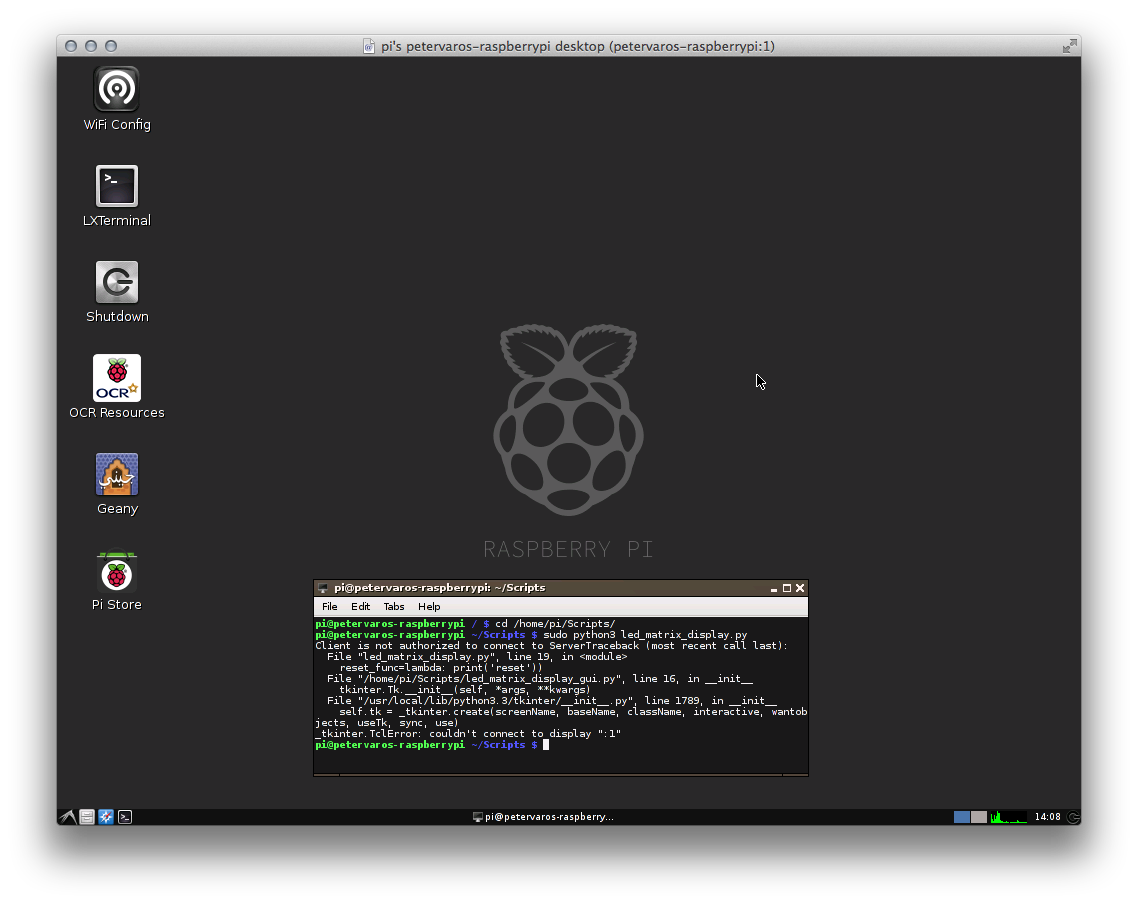Open the Pi Store icon
The height and width of the screenshot is (904, 1138).
[117, 580]
